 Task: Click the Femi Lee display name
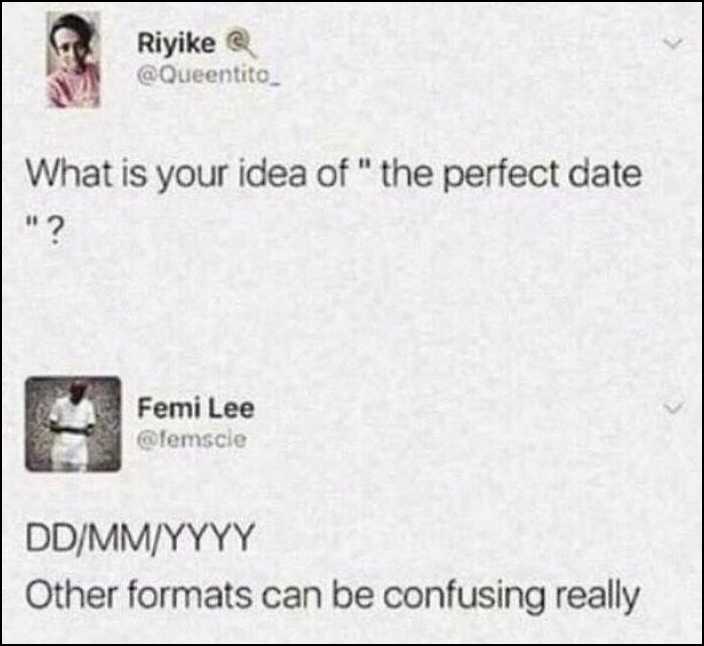196,408
